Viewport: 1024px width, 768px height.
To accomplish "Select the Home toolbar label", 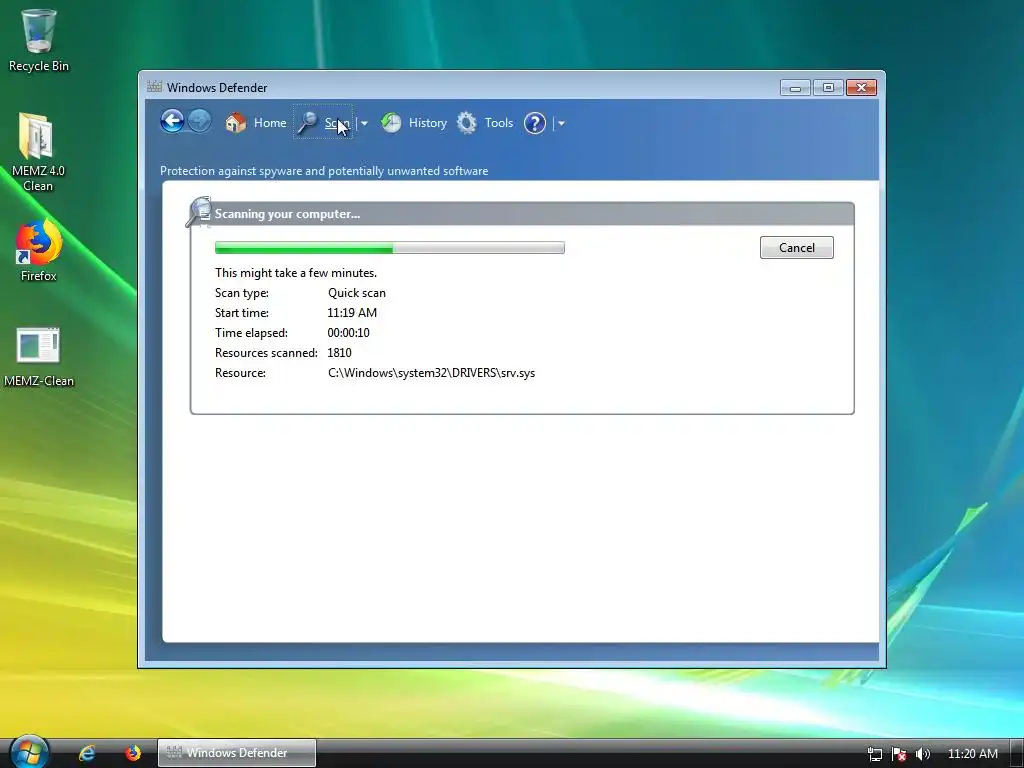I will [x=270, y=123].
